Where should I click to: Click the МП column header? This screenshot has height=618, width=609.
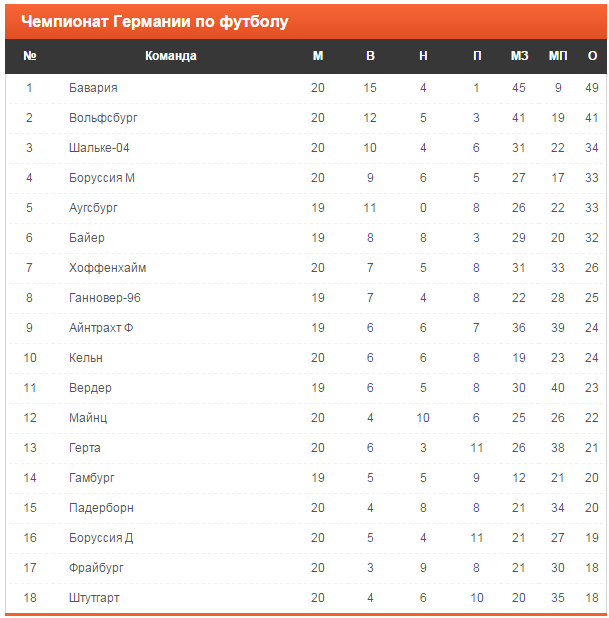(558, 56)
